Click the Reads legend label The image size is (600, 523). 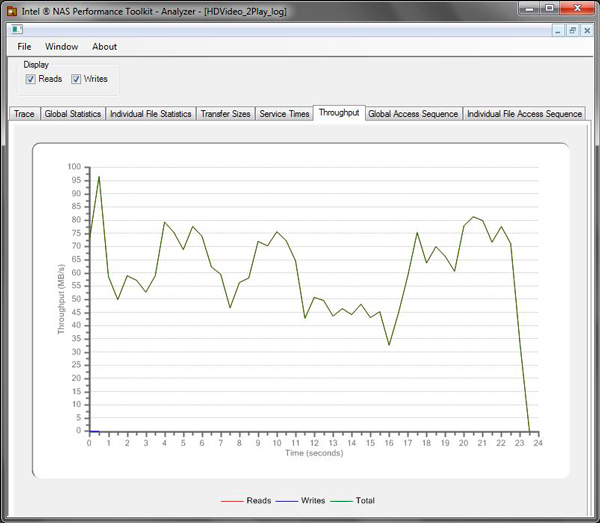[259, 501]
